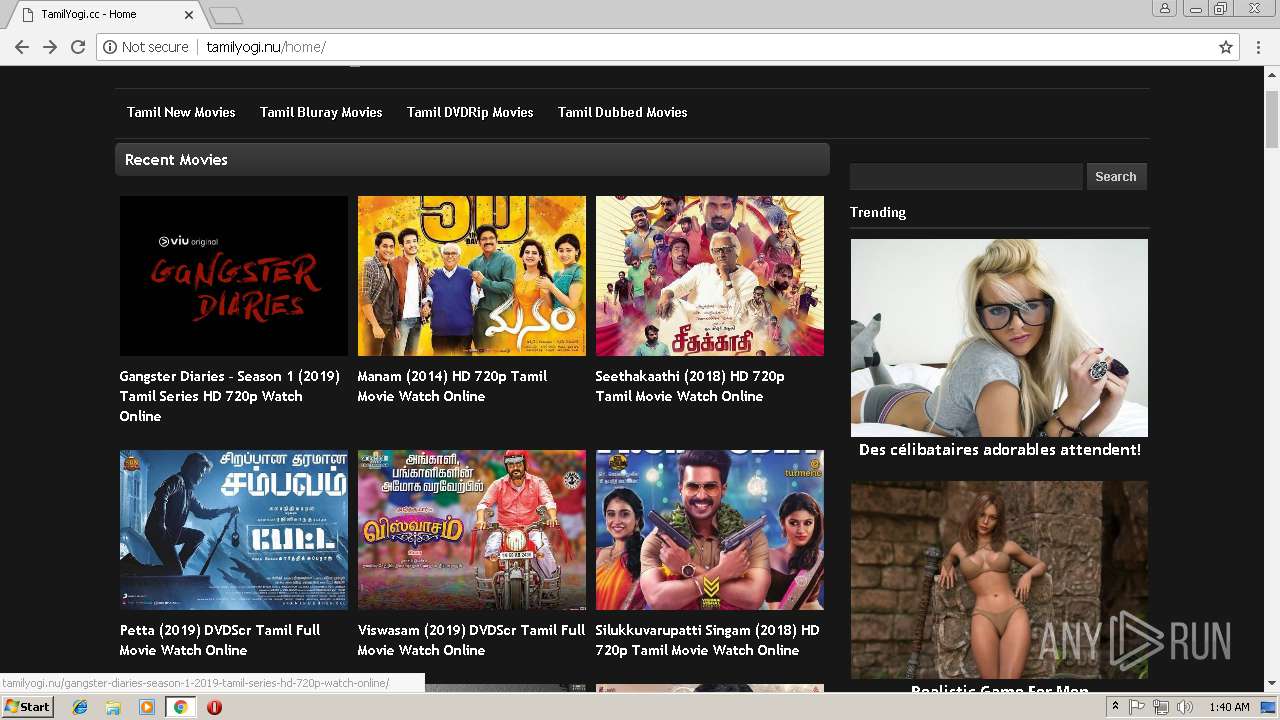This screenshot has width=1280, height=720.
Task: Click the Search button
Action: [x=1116, y=177]
